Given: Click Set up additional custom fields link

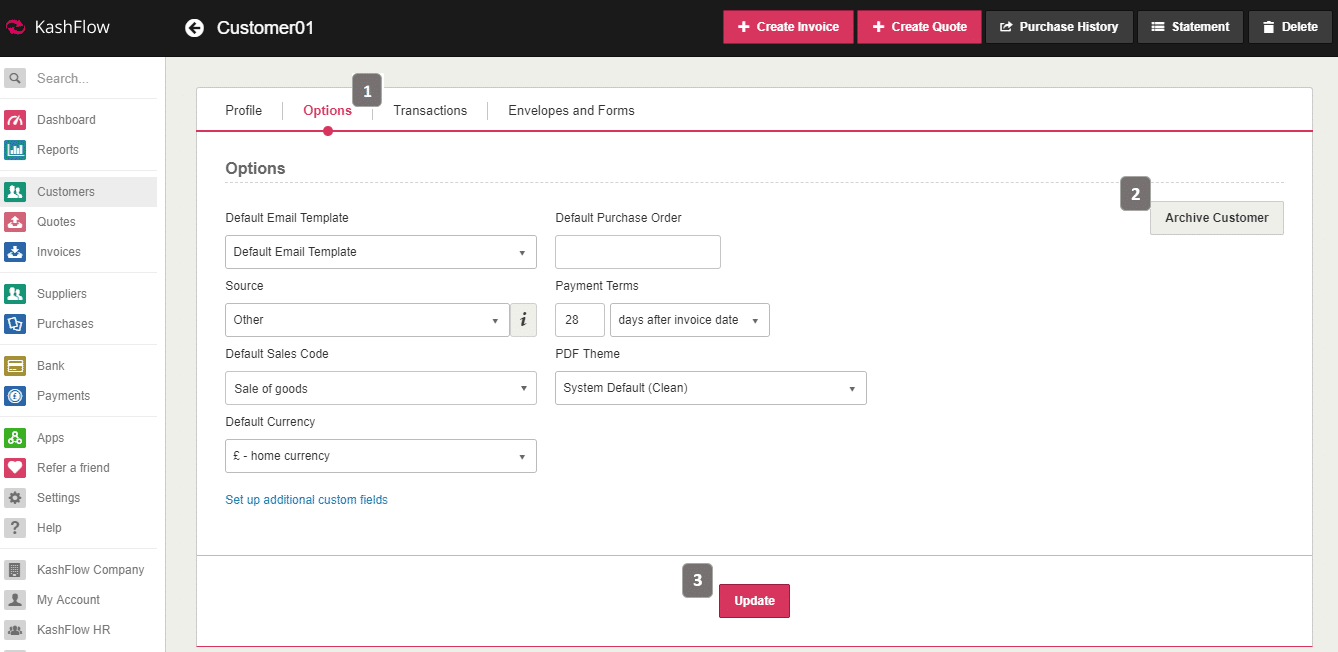Looking at the screenshot, I should 306,500.
